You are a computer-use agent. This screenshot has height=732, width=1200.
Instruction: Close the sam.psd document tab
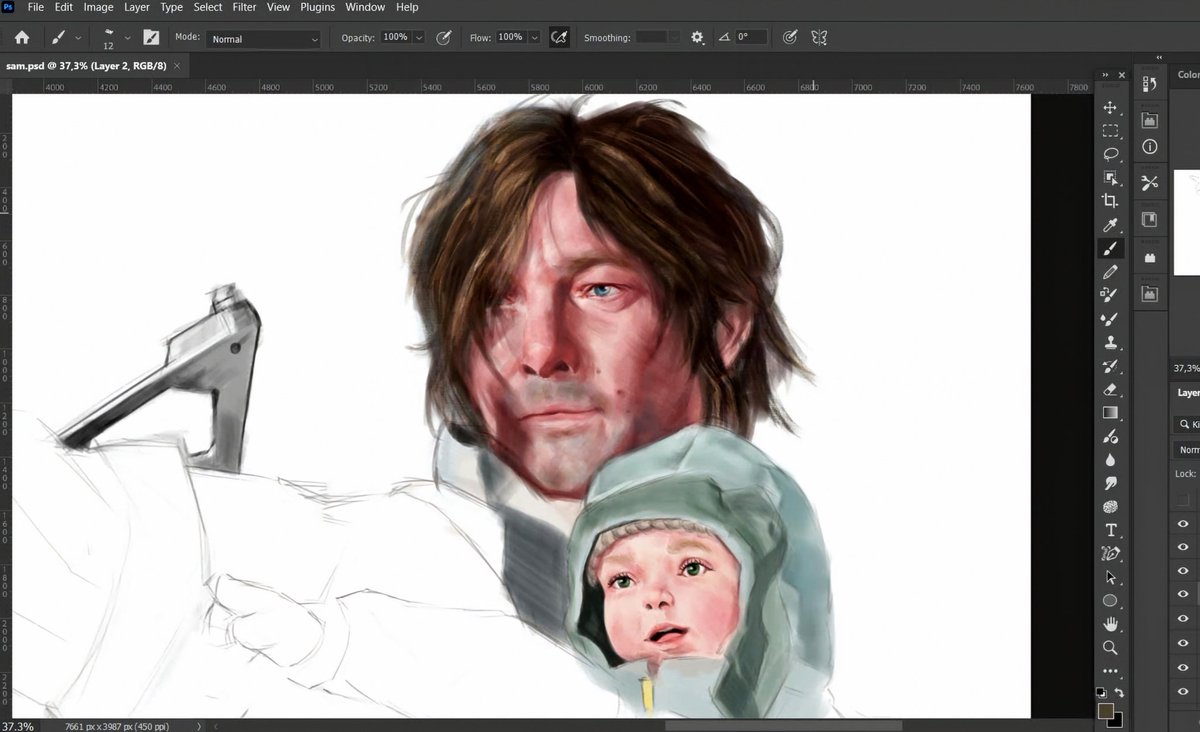[x=177, y=66]
